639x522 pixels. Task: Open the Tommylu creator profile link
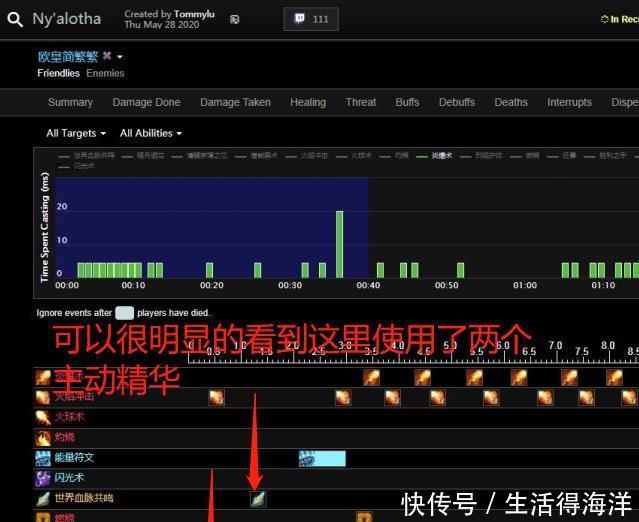194,14
